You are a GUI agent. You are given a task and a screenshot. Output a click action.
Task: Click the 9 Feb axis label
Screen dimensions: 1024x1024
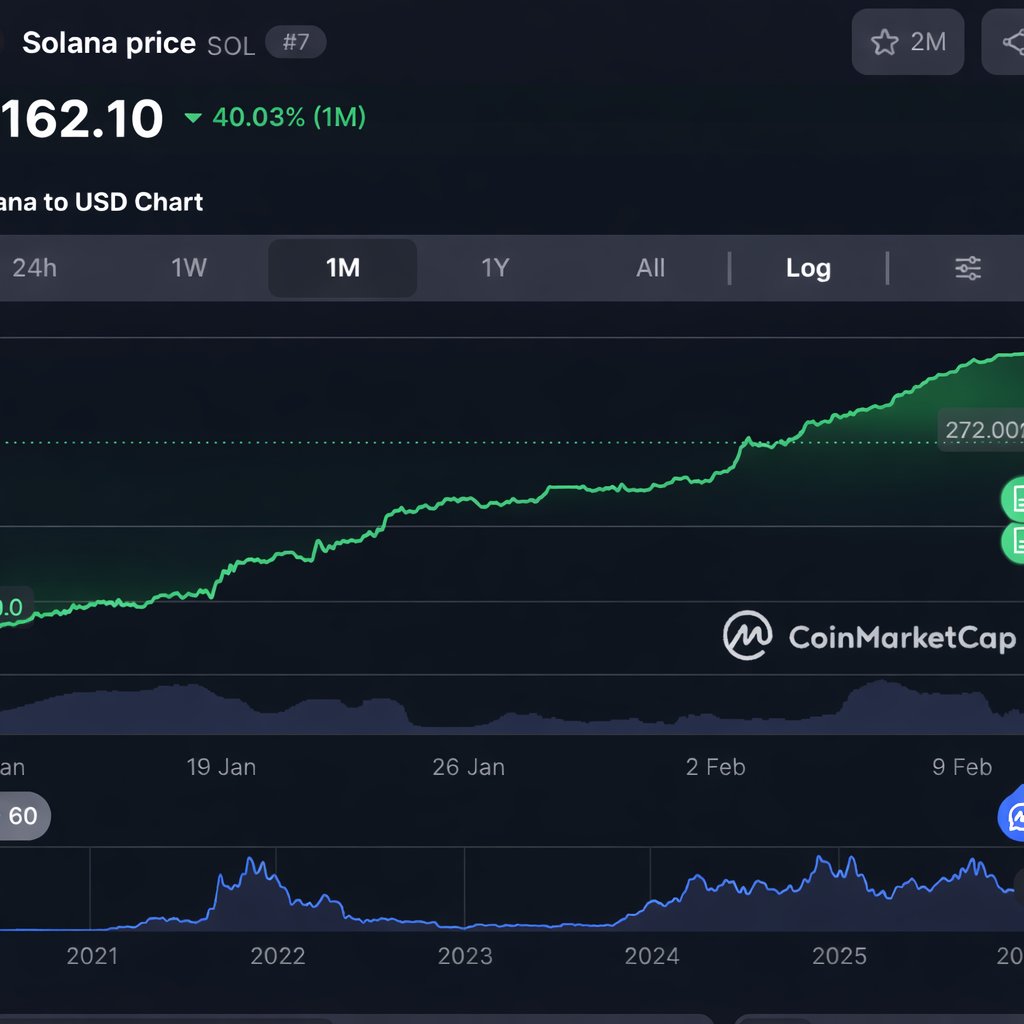tap(963, 767)
